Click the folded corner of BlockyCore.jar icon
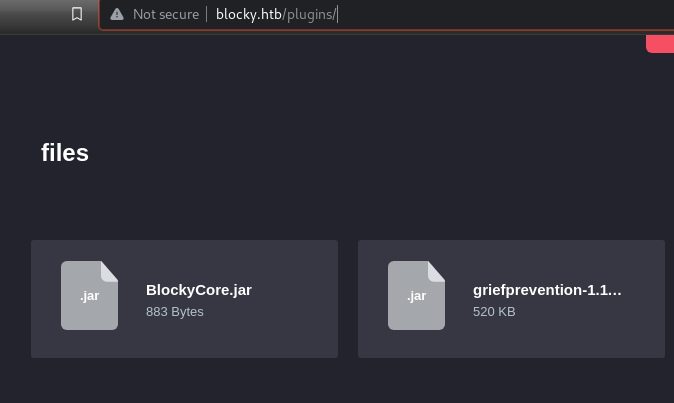The width and height of the screenshot is (674, 403). click(x=110, y=271)
